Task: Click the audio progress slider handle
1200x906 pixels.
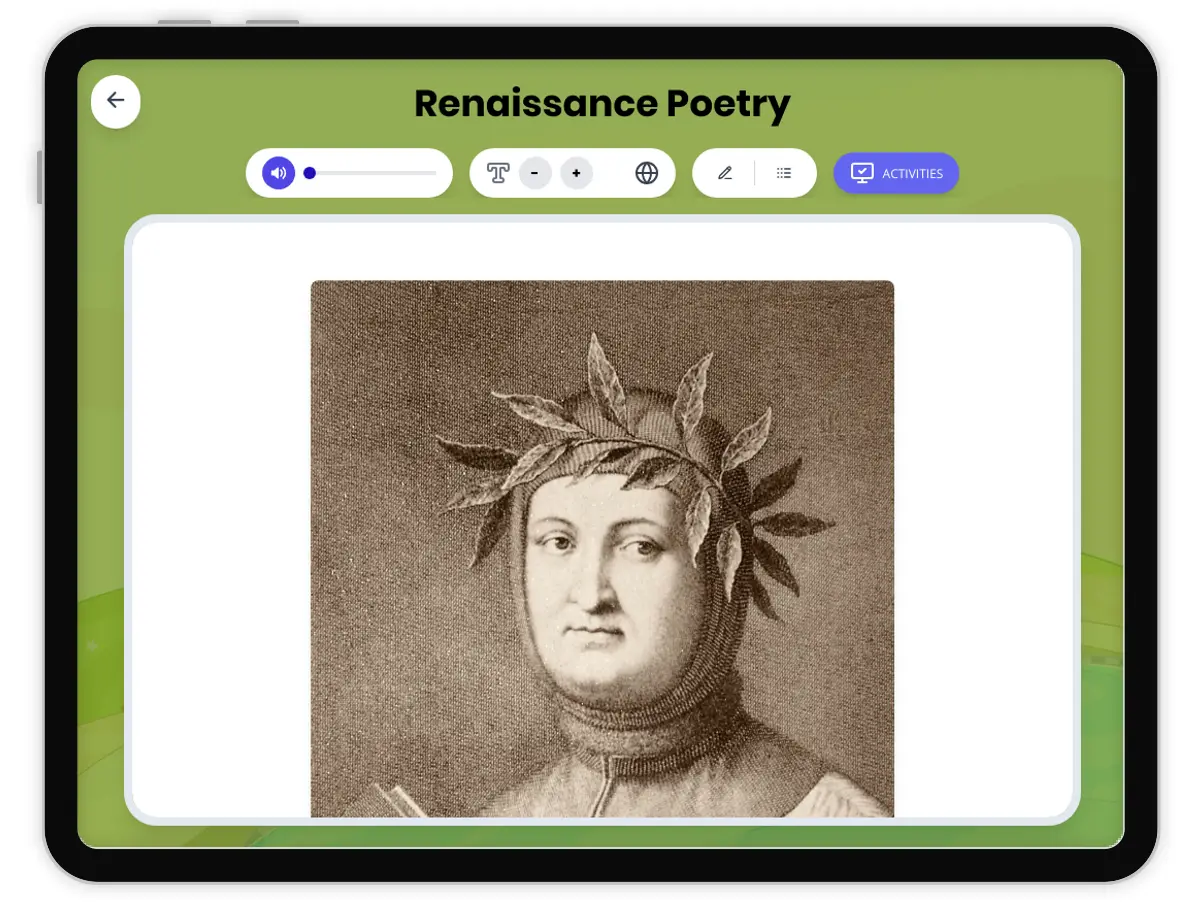Action: coord(310,173)
